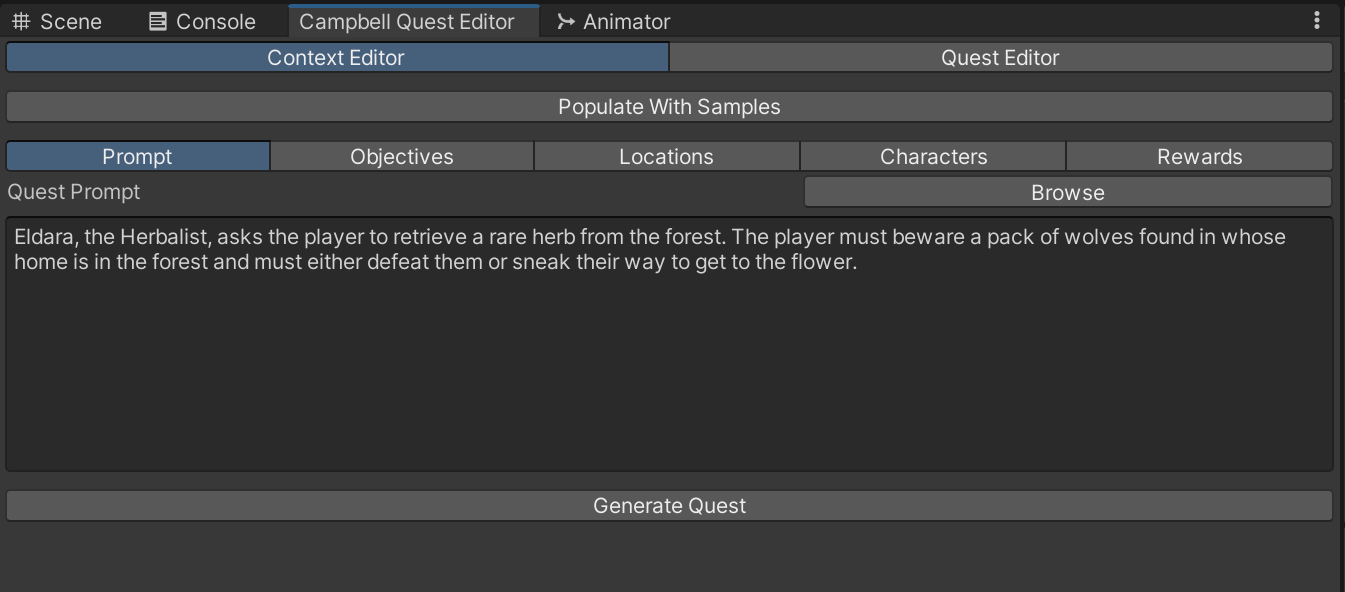1345x592 pixels.
Task: Switch to the Campbell Quest Editor tab
Action: (x=407, y=21)
